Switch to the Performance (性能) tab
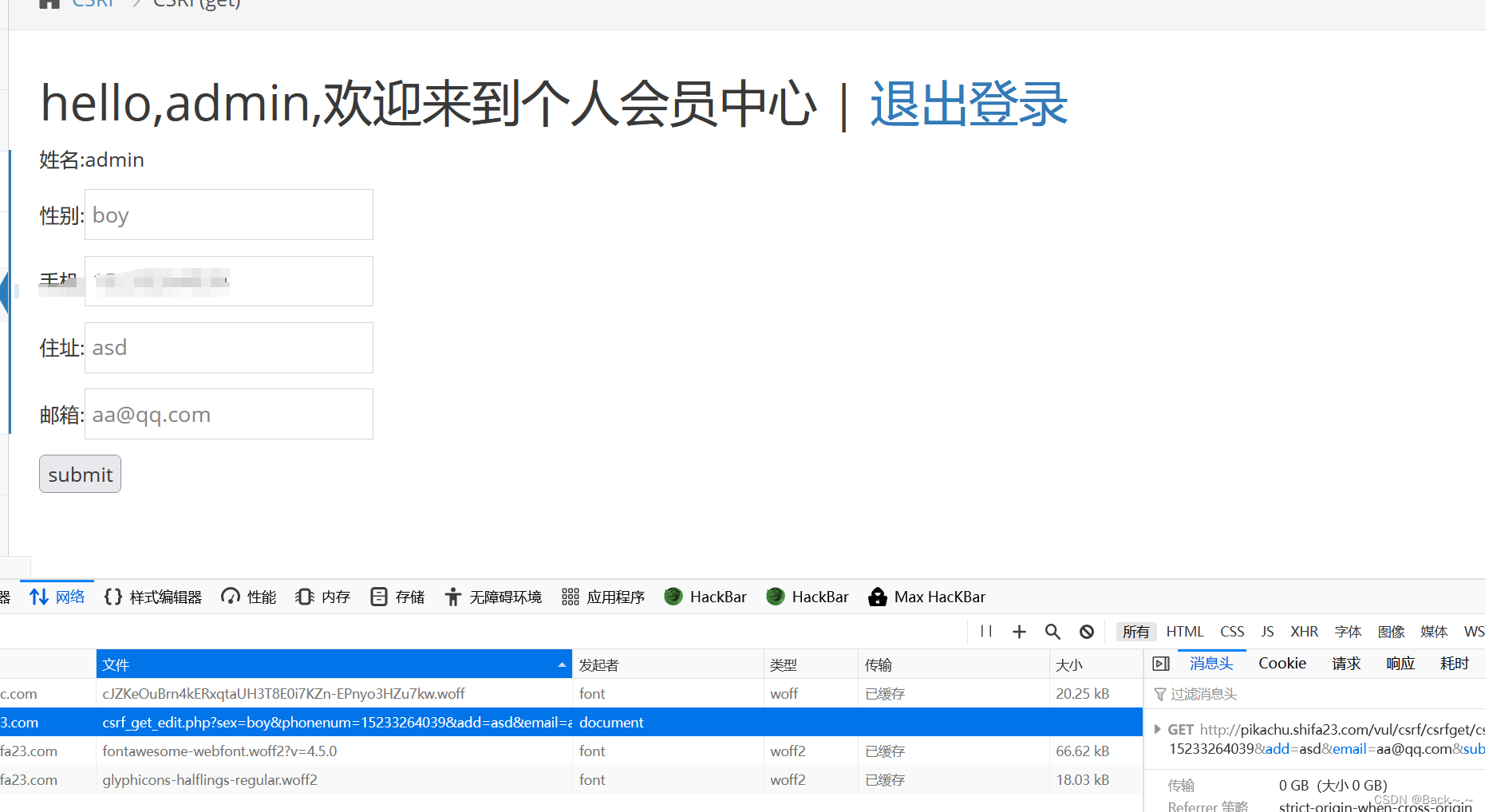The width and height of the screenshot is (1485, 812). (x=249, y=597)
